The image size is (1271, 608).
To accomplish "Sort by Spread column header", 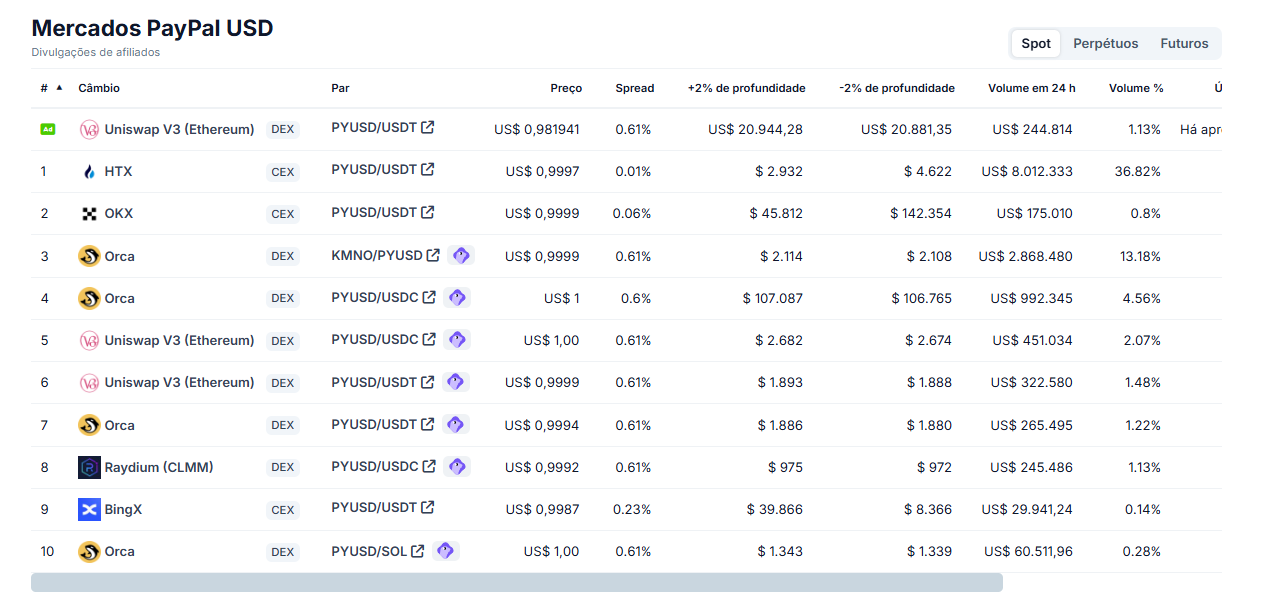I will (x=635, y=88).
